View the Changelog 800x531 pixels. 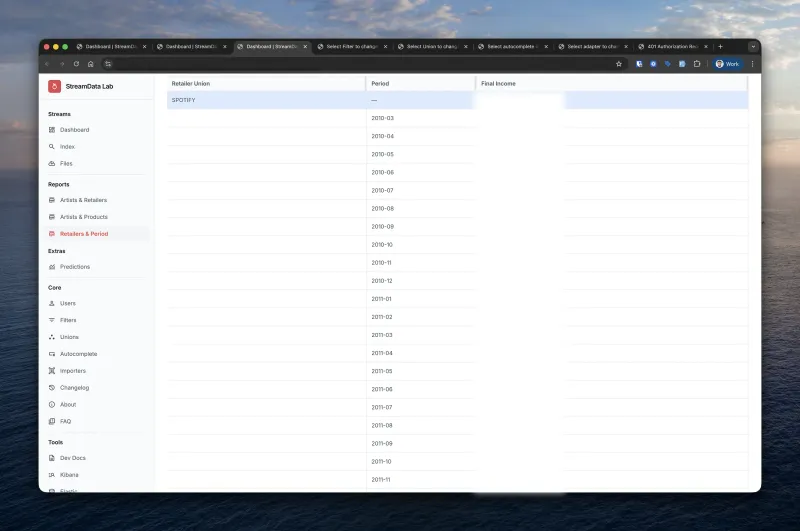[x=74, y=388]
